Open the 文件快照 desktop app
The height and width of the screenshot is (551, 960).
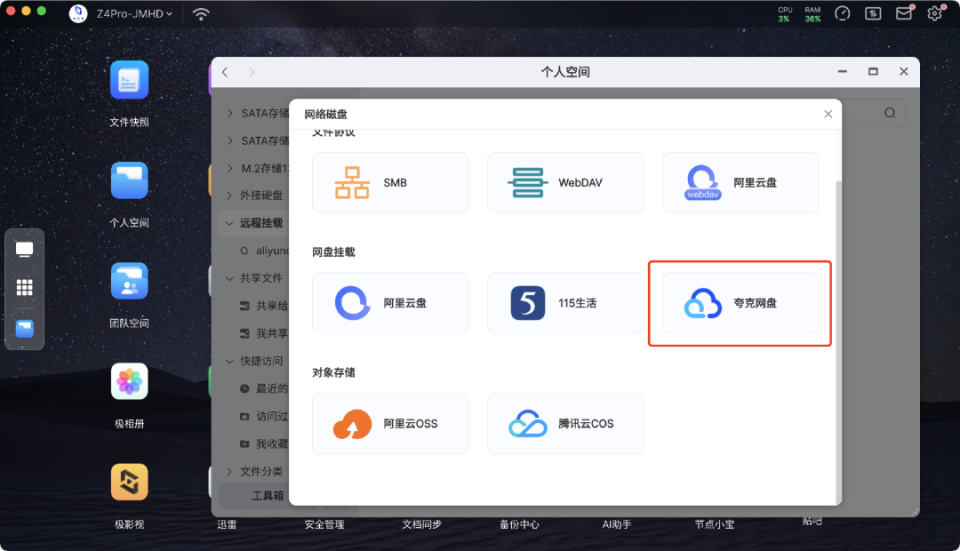[129, 80]
